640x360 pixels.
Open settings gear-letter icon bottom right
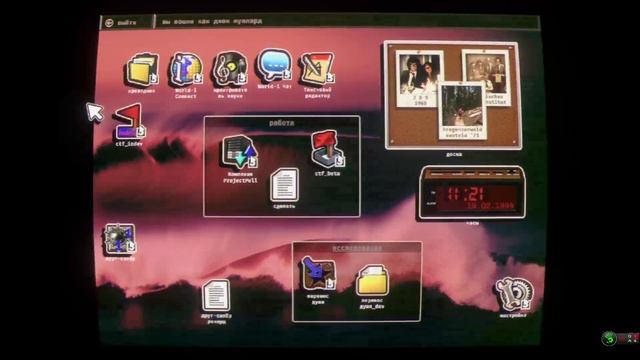(514, 294)
